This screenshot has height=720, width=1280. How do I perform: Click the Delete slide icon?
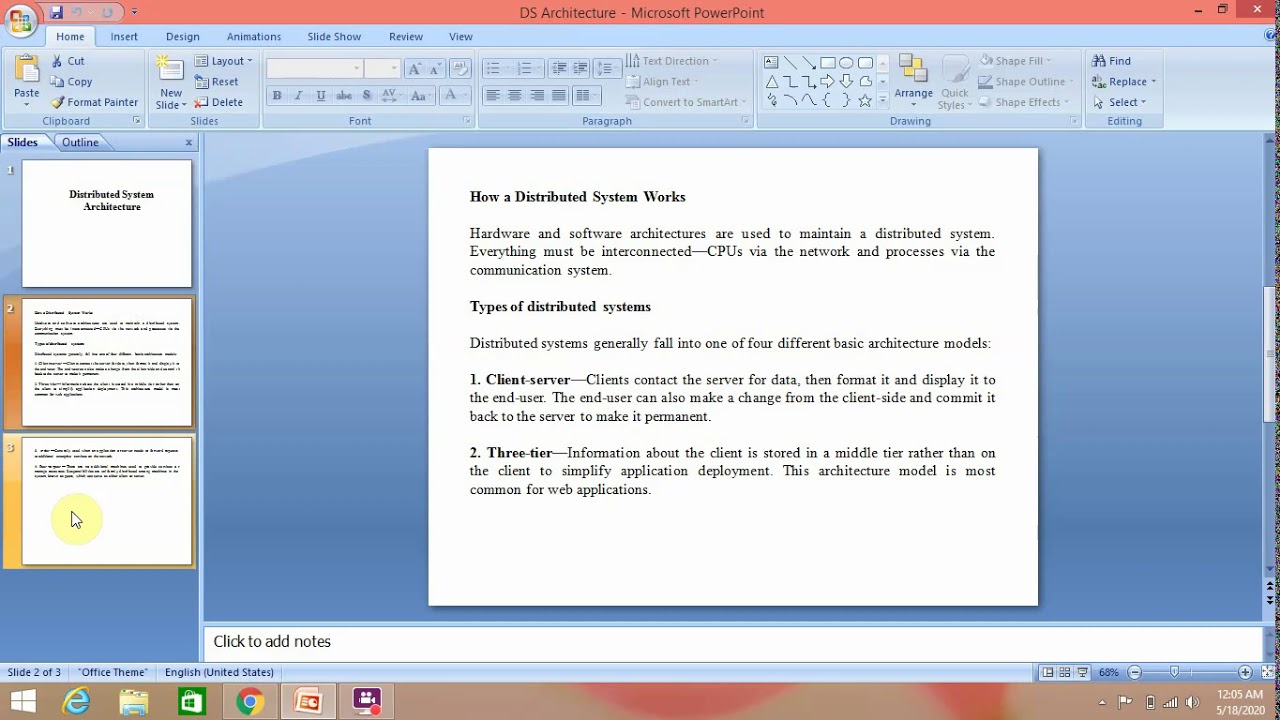pos(201,102)
